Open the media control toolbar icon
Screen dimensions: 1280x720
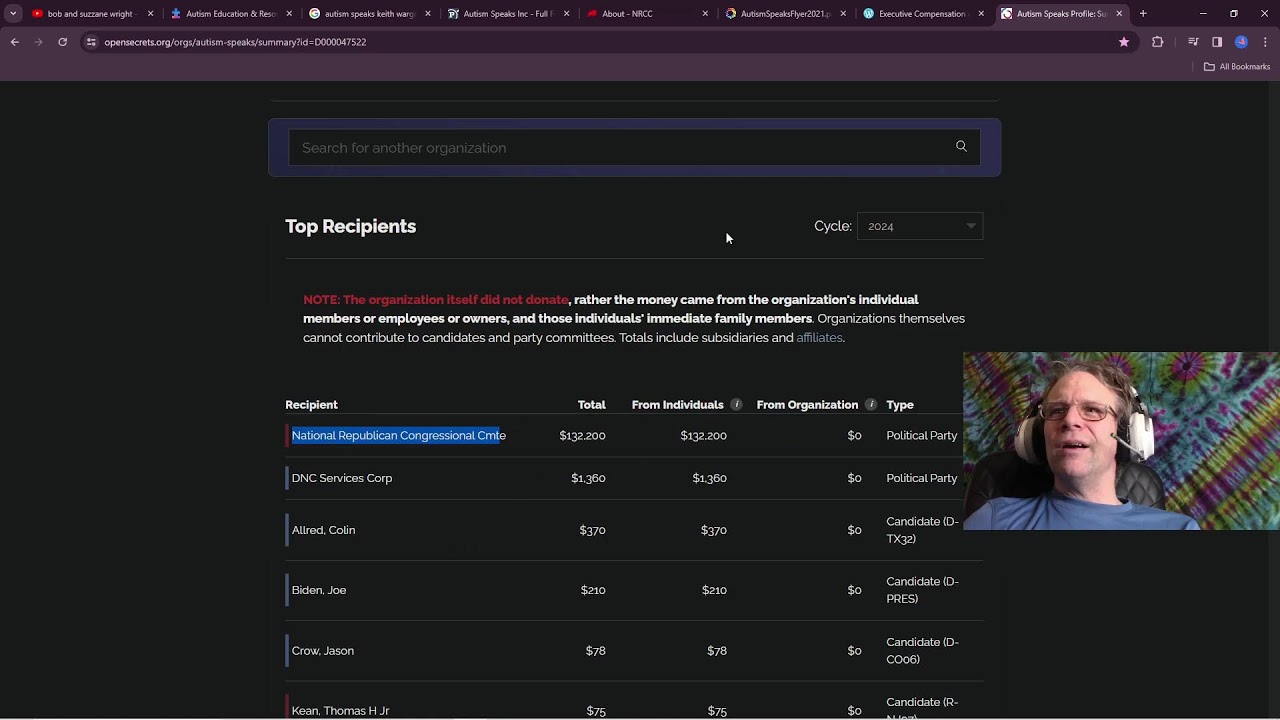pyautogui.click(x=1193, y=42)
